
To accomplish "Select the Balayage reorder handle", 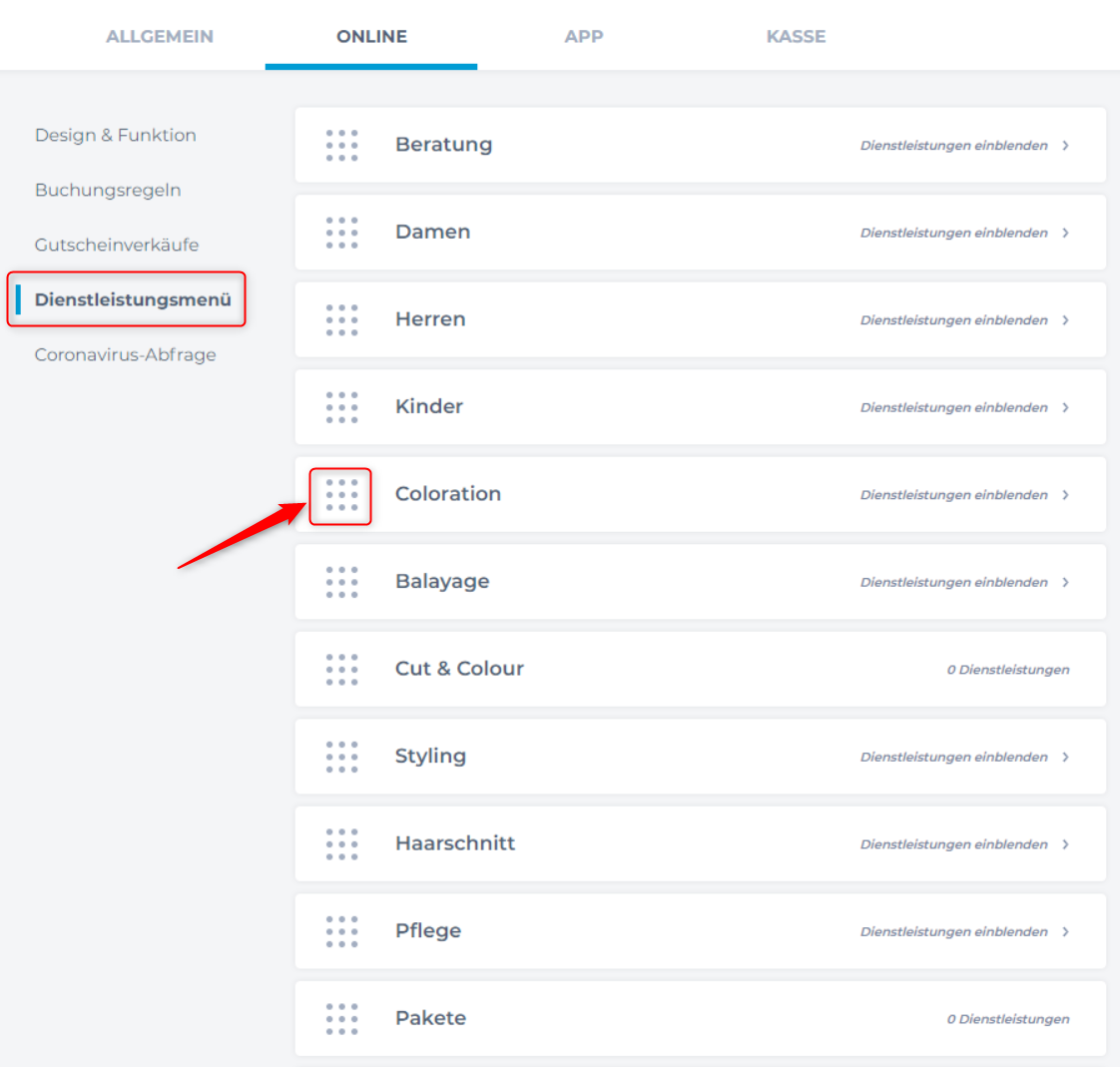I will point(341,582).
